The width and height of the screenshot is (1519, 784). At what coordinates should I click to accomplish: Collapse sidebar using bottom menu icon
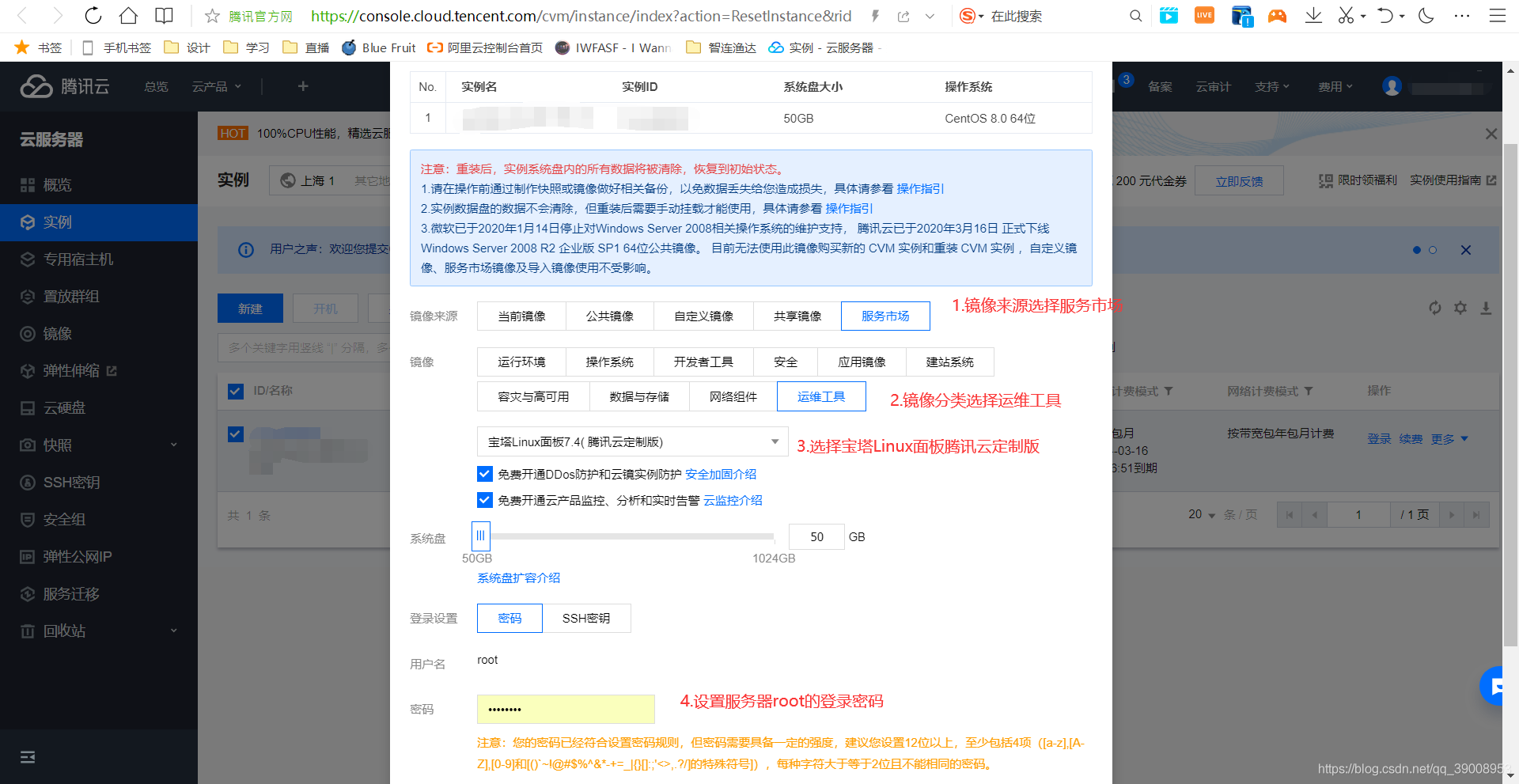point(28,757)
